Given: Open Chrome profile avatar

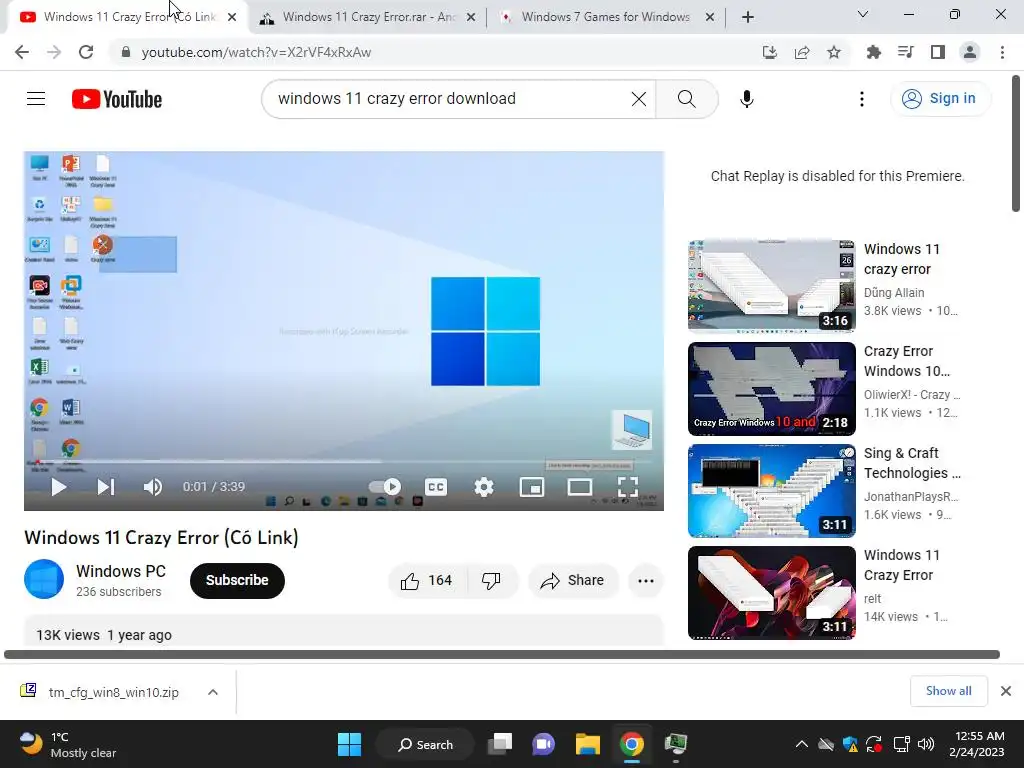Looking at the screenshot, I should tap(970, 52).
